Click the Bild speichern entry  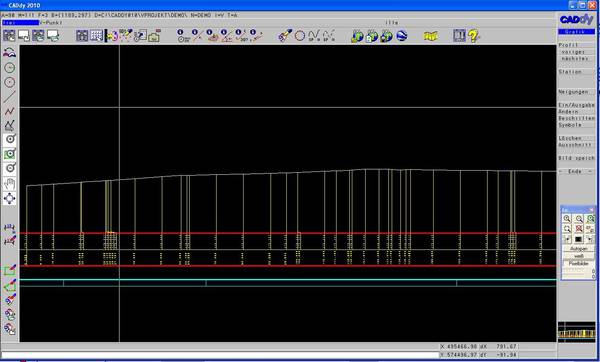click(x=576, y=158)
